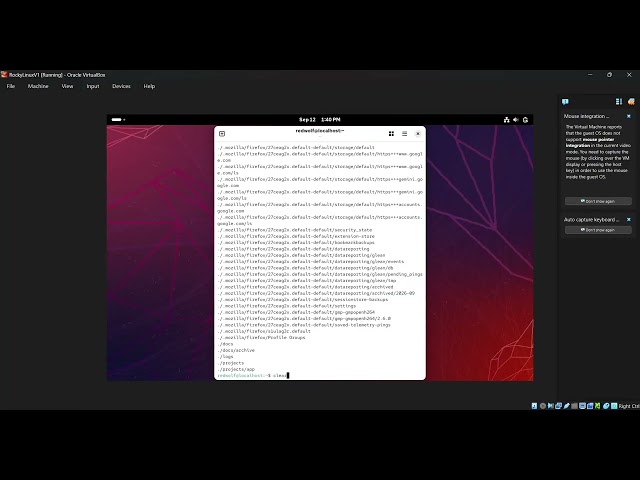
Task: Click Don't show again under Auto capture keyboard
Action: 598,230
